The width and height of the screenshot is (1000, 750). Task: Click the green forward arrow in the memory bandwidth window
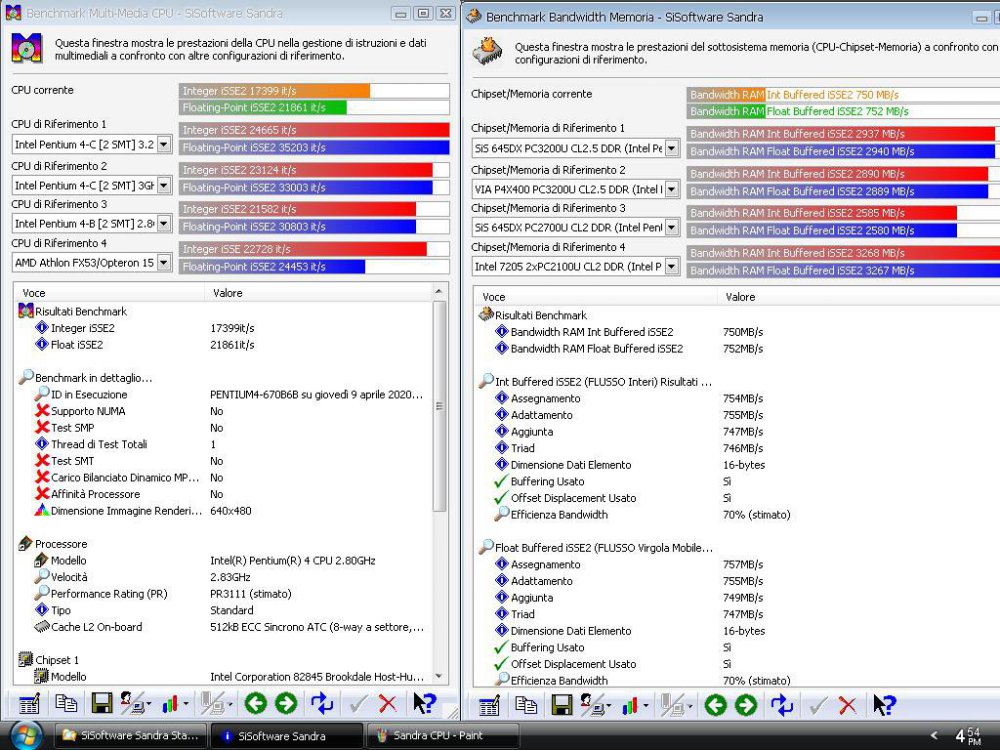pyautogui.click(x=746, y=705)
